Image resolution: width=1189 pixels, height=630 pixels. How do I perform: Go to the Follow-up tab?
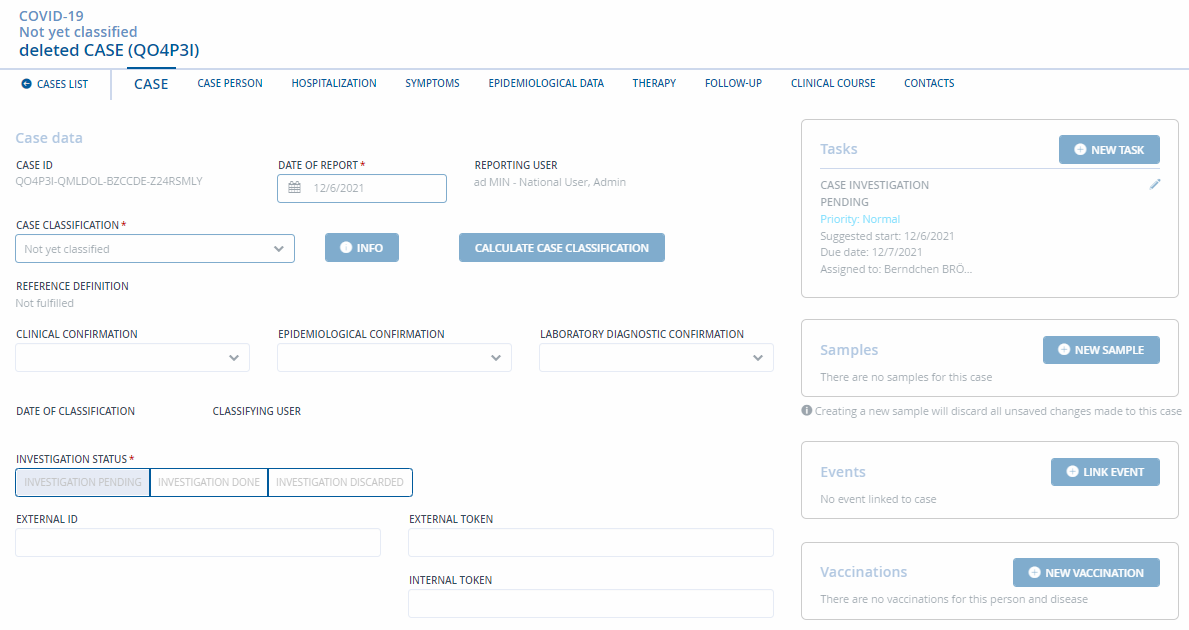(733, 83)
